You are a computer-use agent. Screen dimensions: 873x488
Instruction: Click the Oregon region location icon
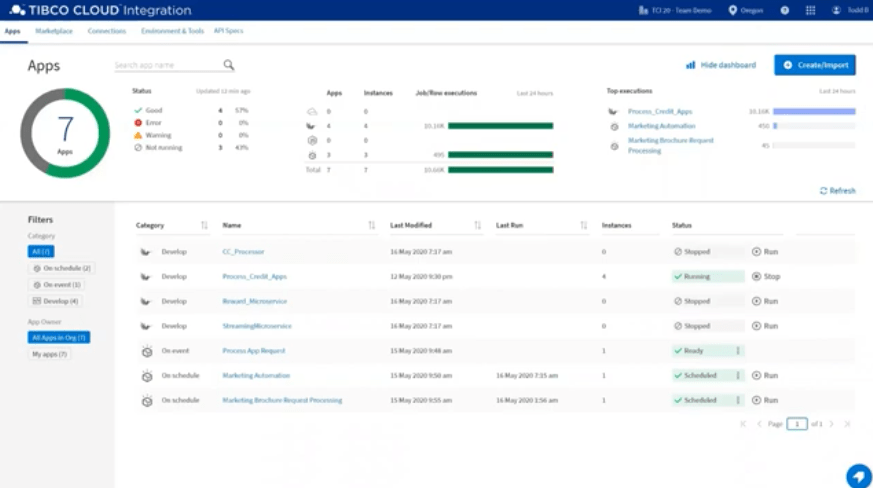point(733,10)
